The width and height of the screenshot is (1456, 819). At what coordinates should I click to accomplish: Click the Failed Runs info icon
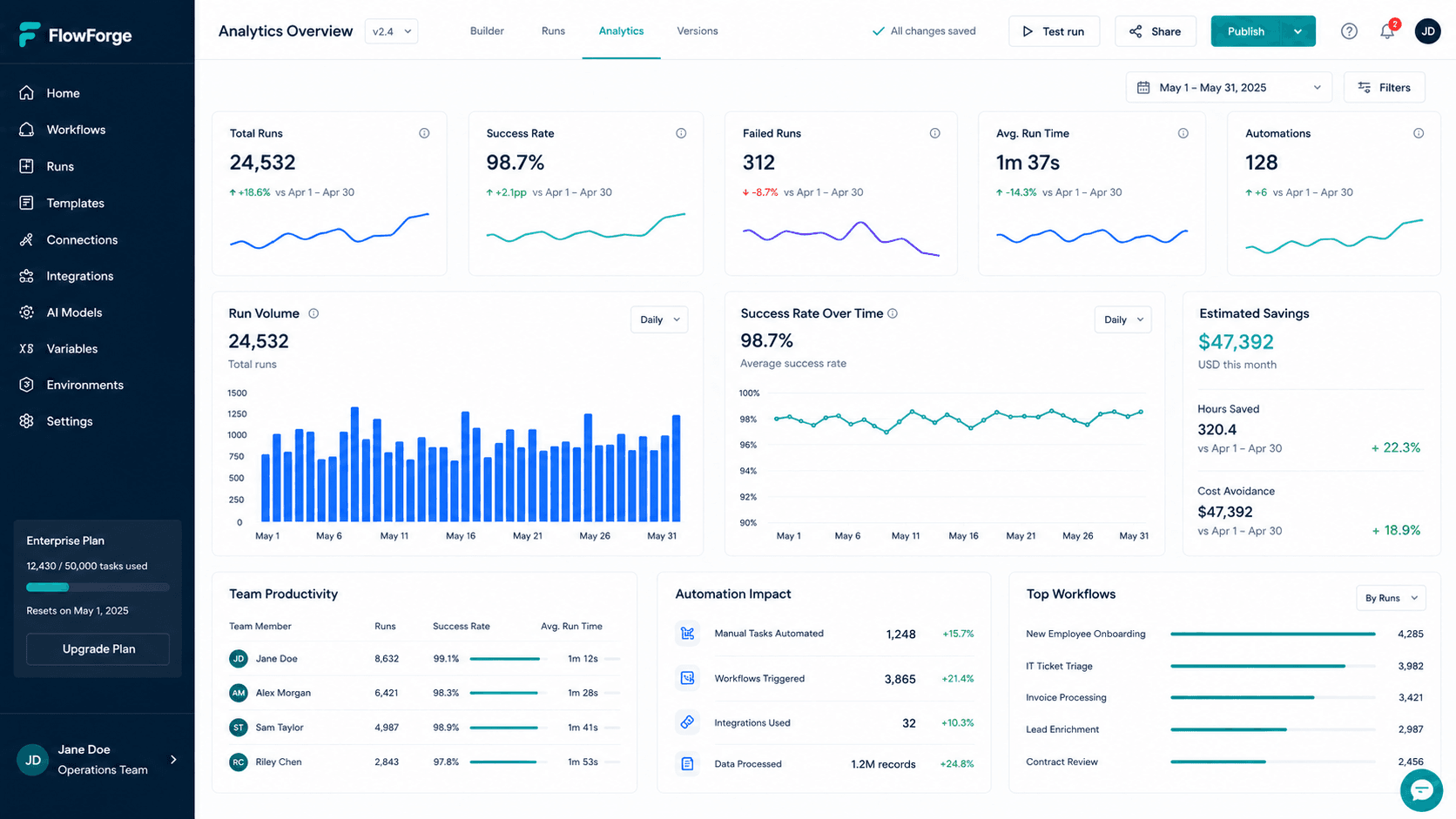click(x=934, y=133)
